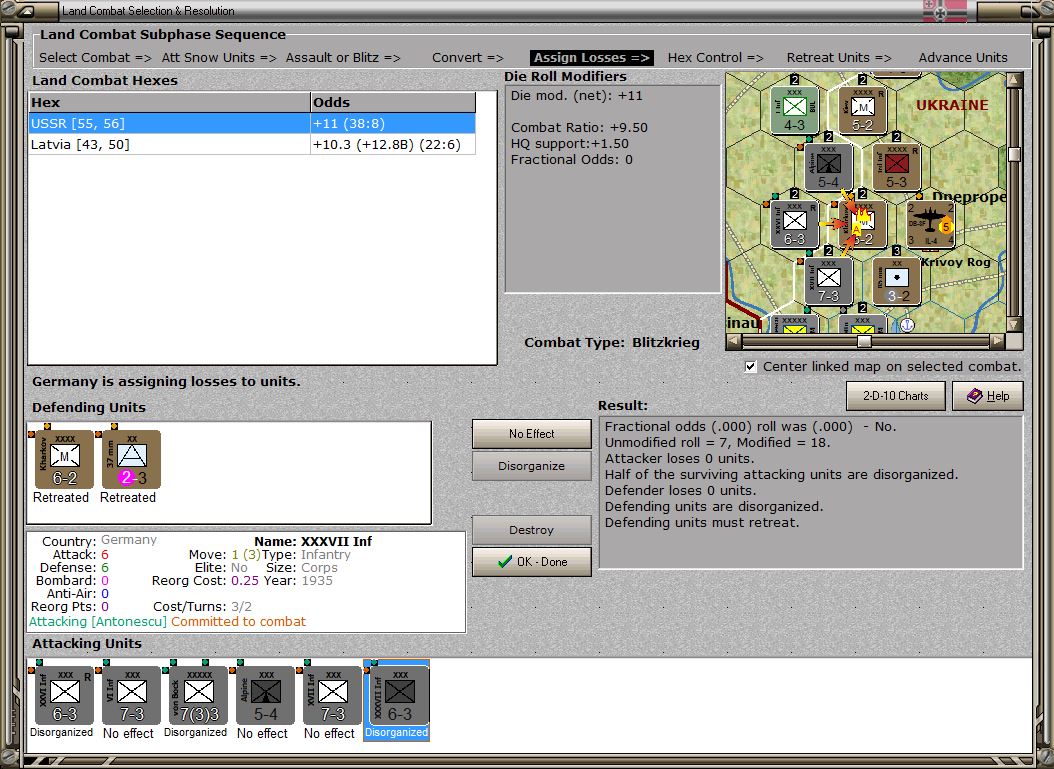
Task: Click the IL-4 bomber counter on map
Action: click(930, 225)
